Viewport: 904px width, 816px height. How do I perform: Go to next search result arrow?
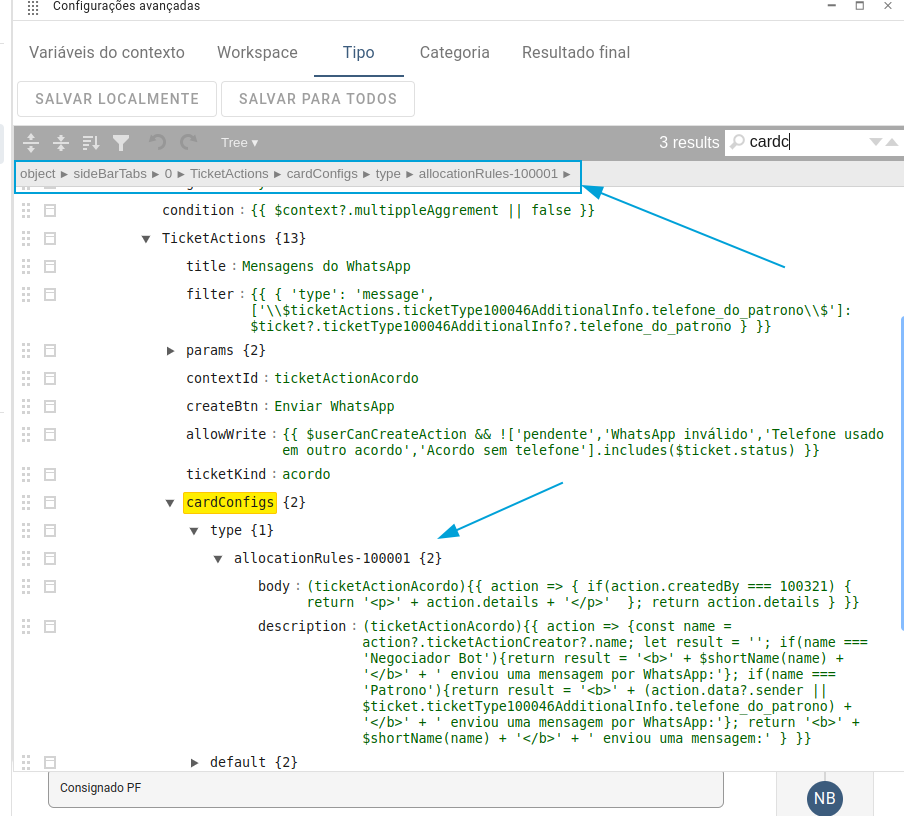coord(875,142)
